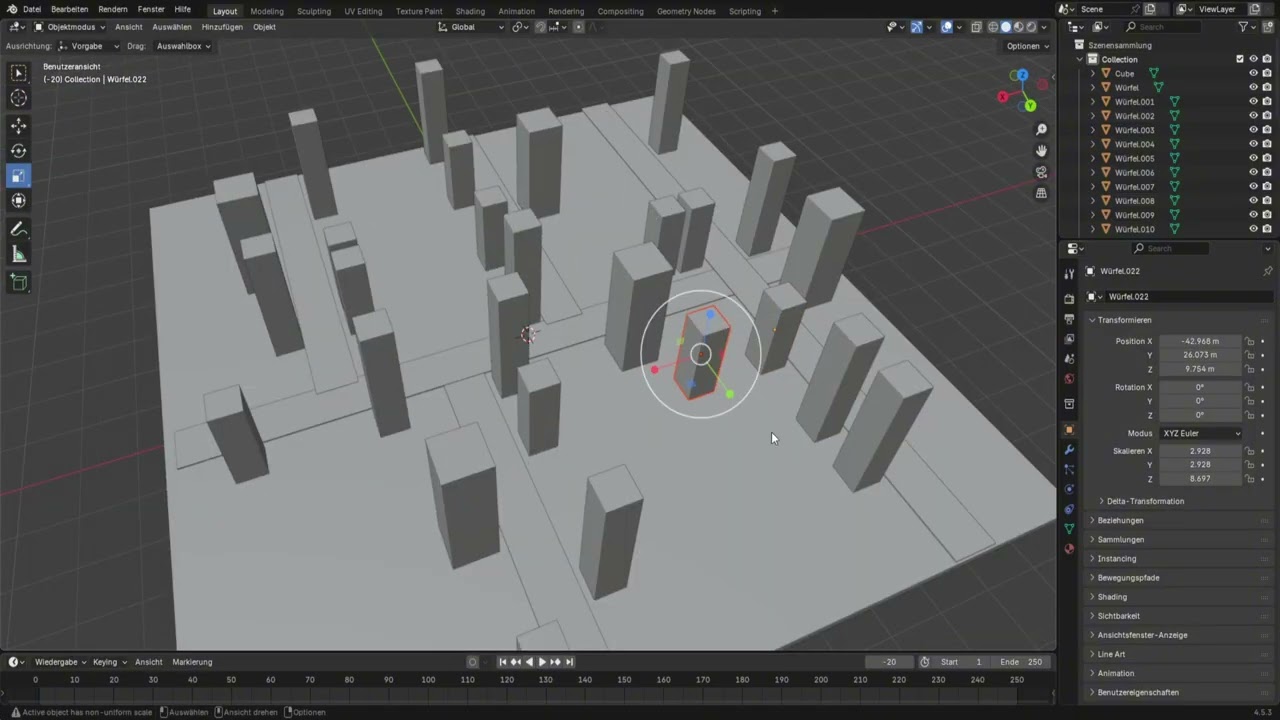1280x720 pixels.
Task: Switch to the Modeling workspace tab
Action: (x=267, y=11)
